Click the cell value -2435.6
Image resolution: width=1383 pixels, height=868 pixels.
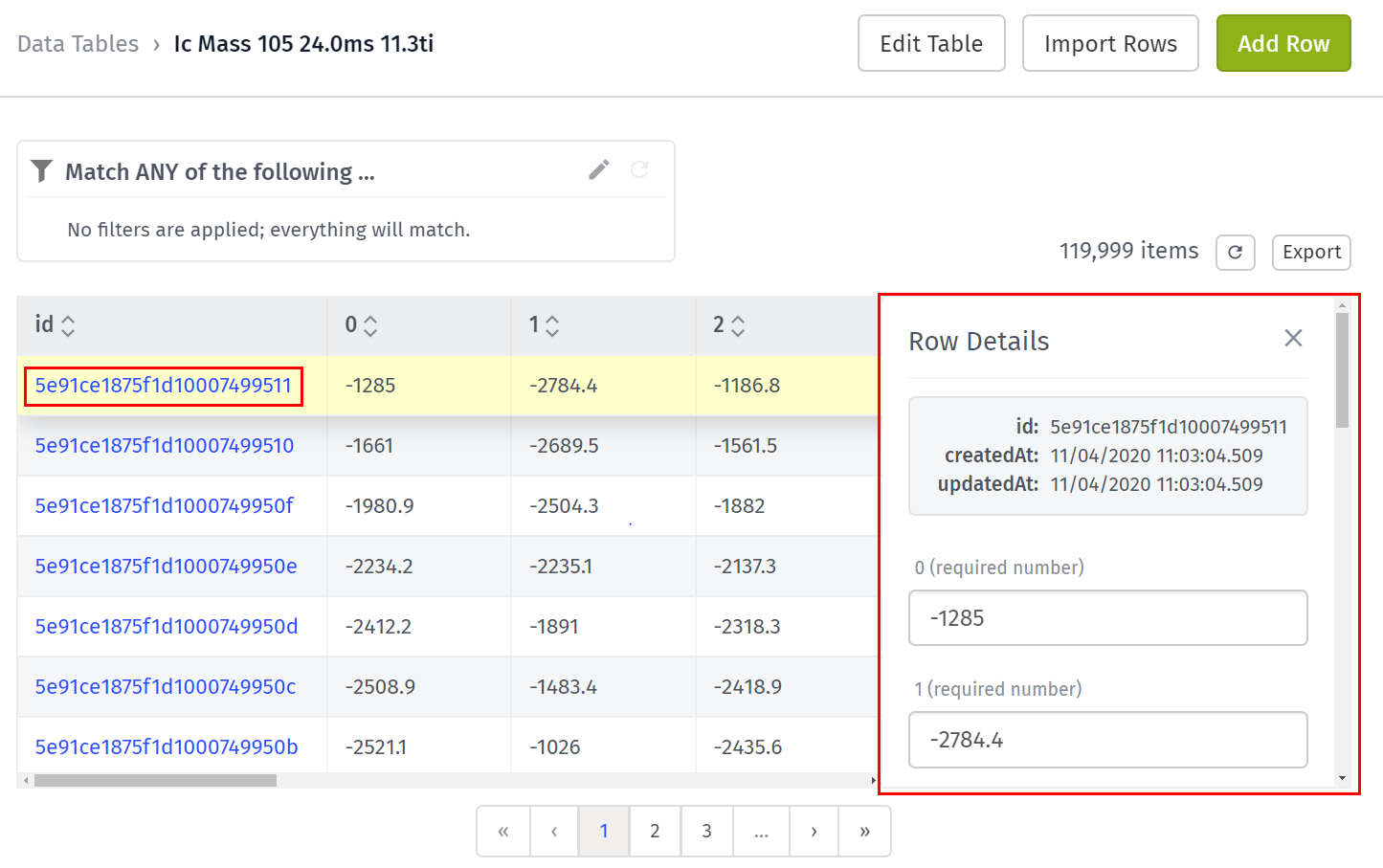[747, 747]
